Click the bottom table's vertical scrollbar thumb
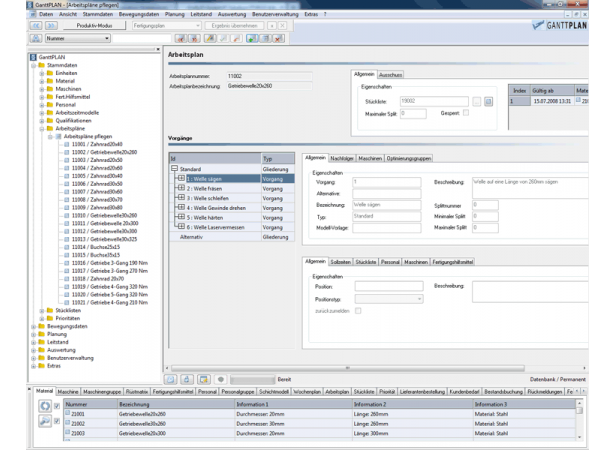 coord(579,410)
